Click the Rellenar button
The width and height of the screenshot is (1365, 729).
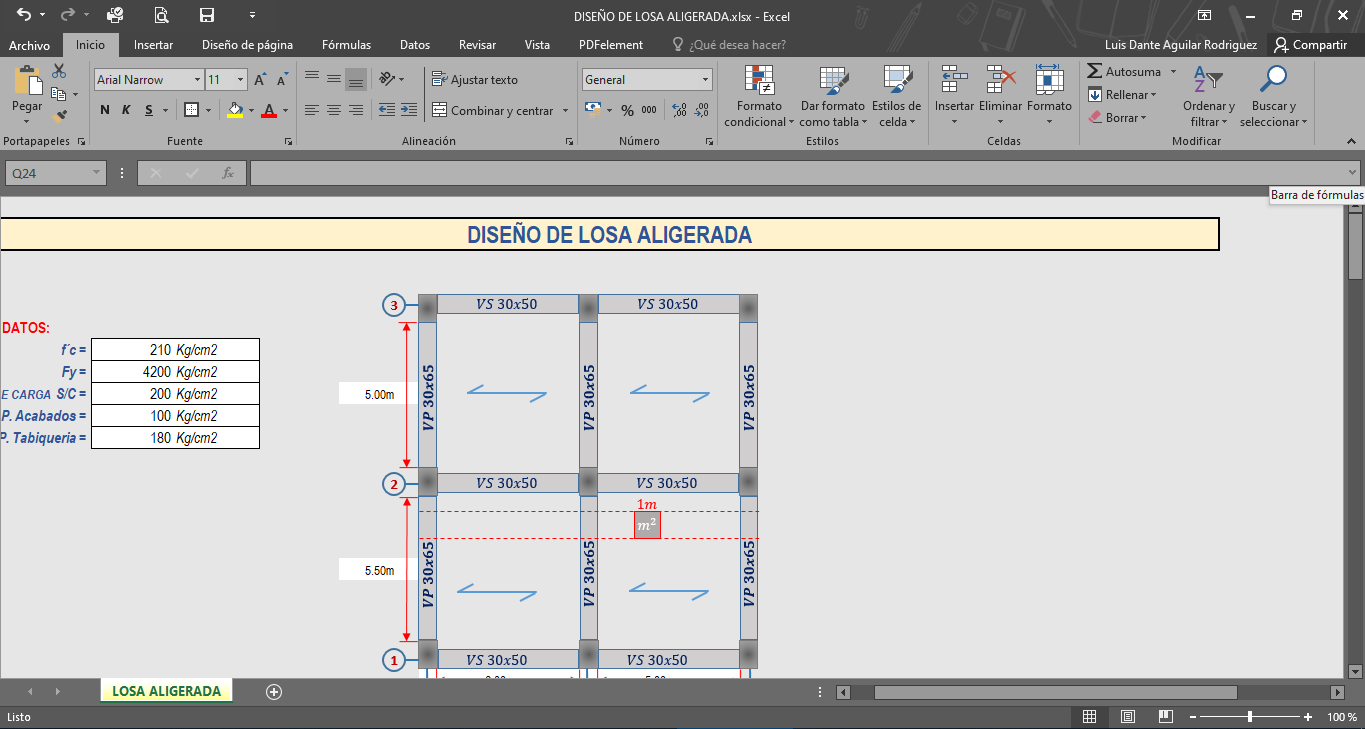click(x=1122, y=95)
